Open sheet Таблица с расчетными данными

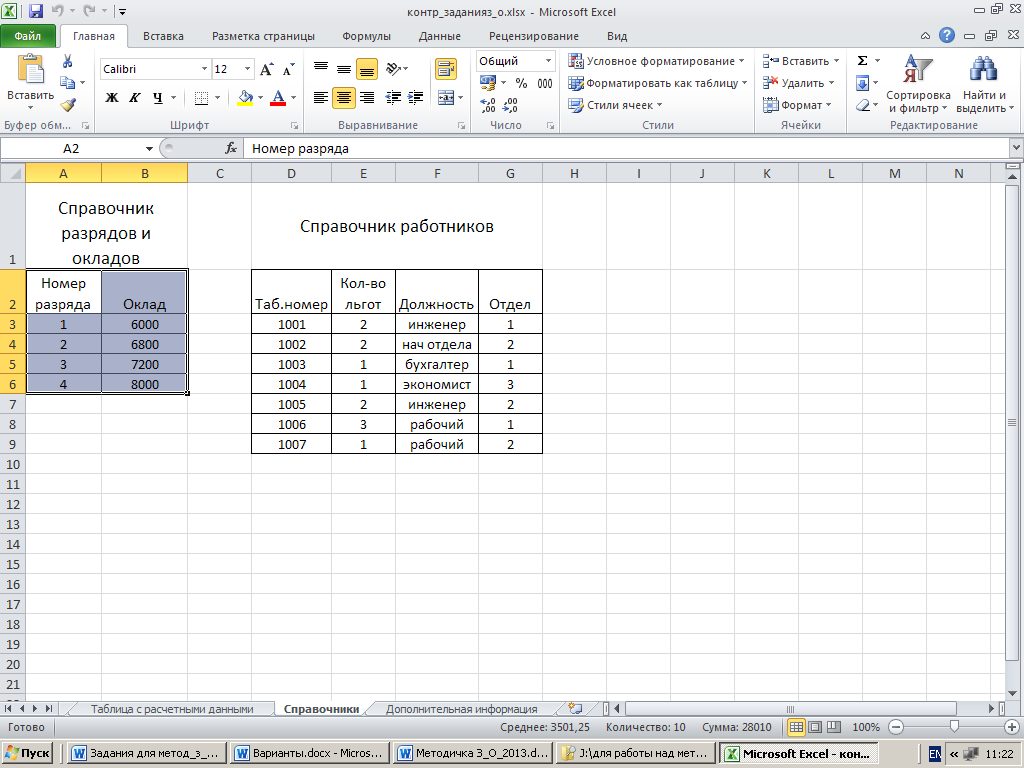172,709
